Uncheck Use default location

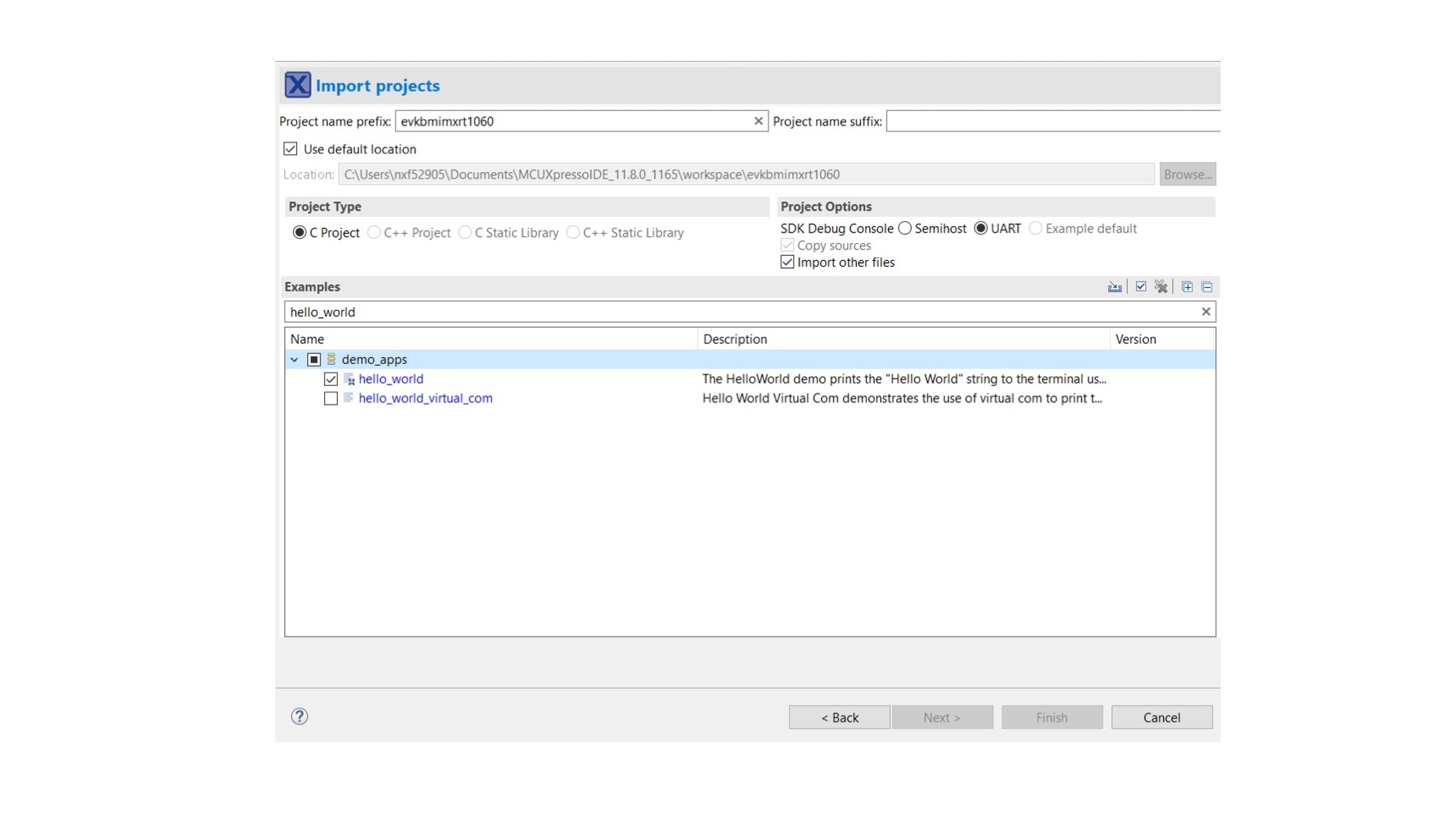click(290, 149)
